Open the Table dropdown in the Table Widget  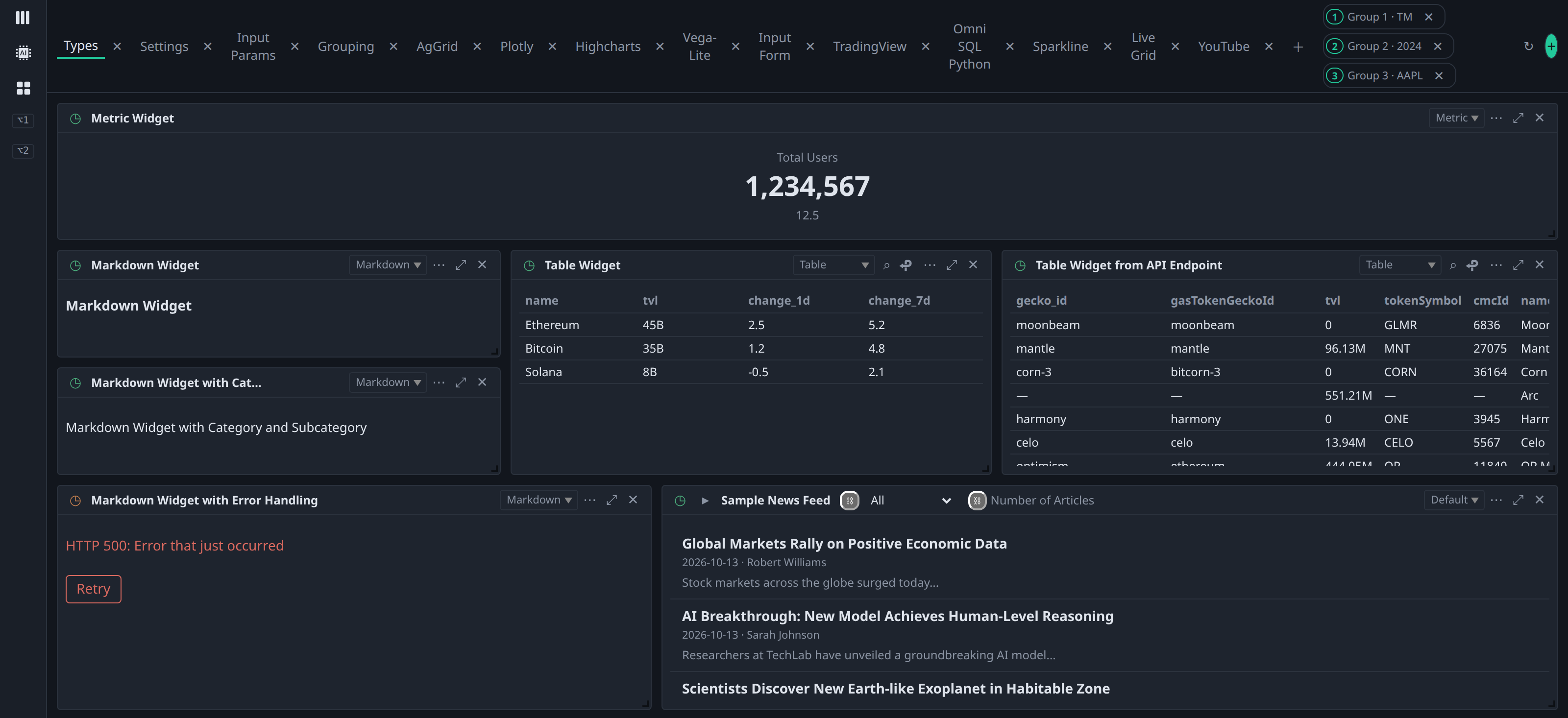point(833,264)
